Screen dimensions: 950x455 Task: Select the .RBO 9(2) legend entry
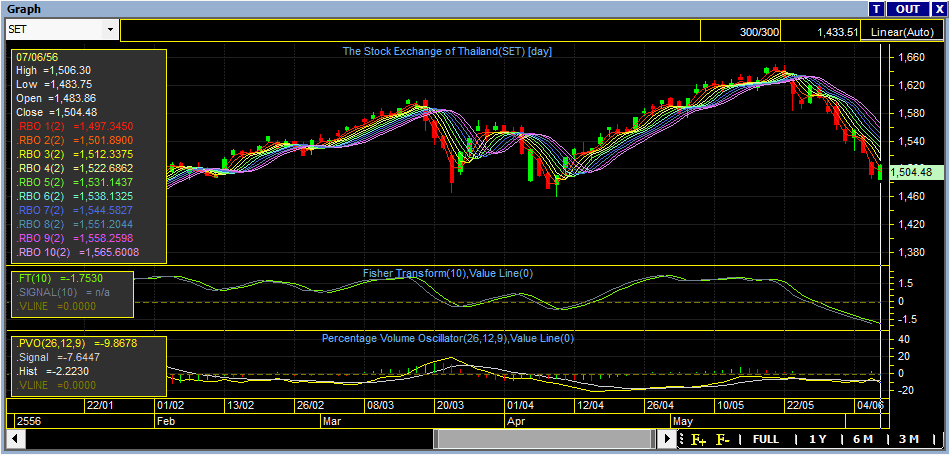(75, 237)
